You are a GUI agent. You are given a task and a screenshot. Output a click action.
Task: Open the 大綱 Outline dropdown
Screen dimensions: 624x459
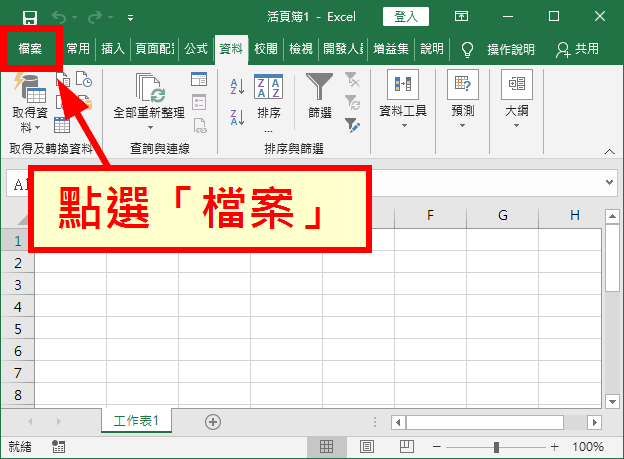click(x=517, y=100)
